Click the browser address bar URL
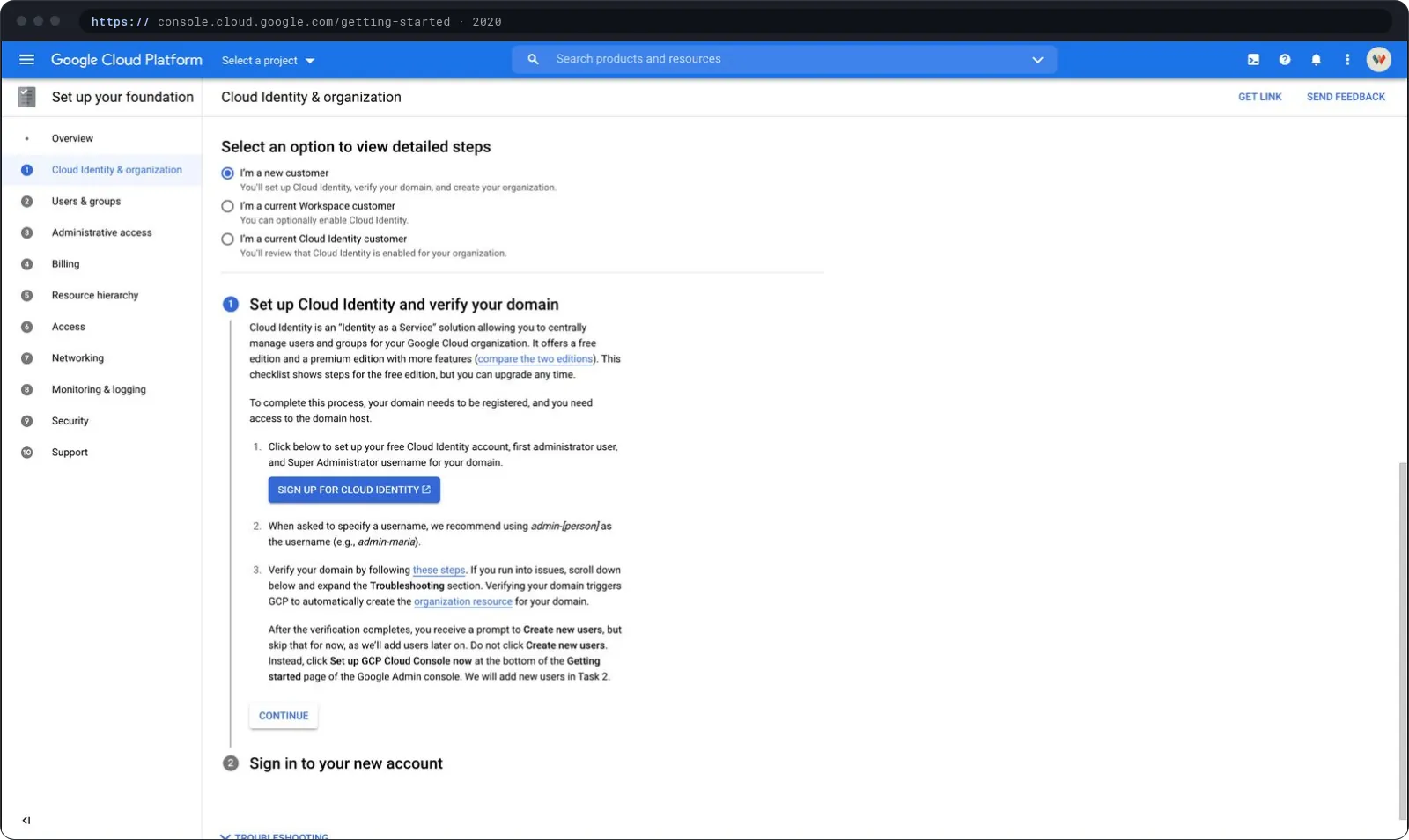 click(296, 22)
